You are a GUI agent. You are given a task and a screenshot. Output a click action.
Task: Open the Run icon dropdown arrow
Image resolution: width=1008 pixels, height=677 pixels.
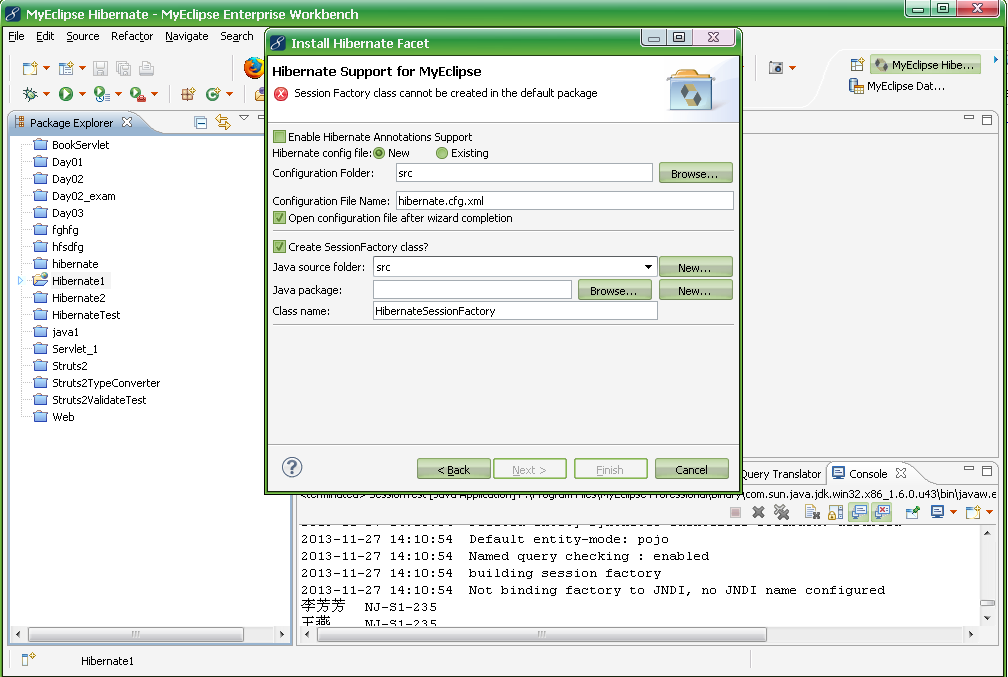(82, 94)
